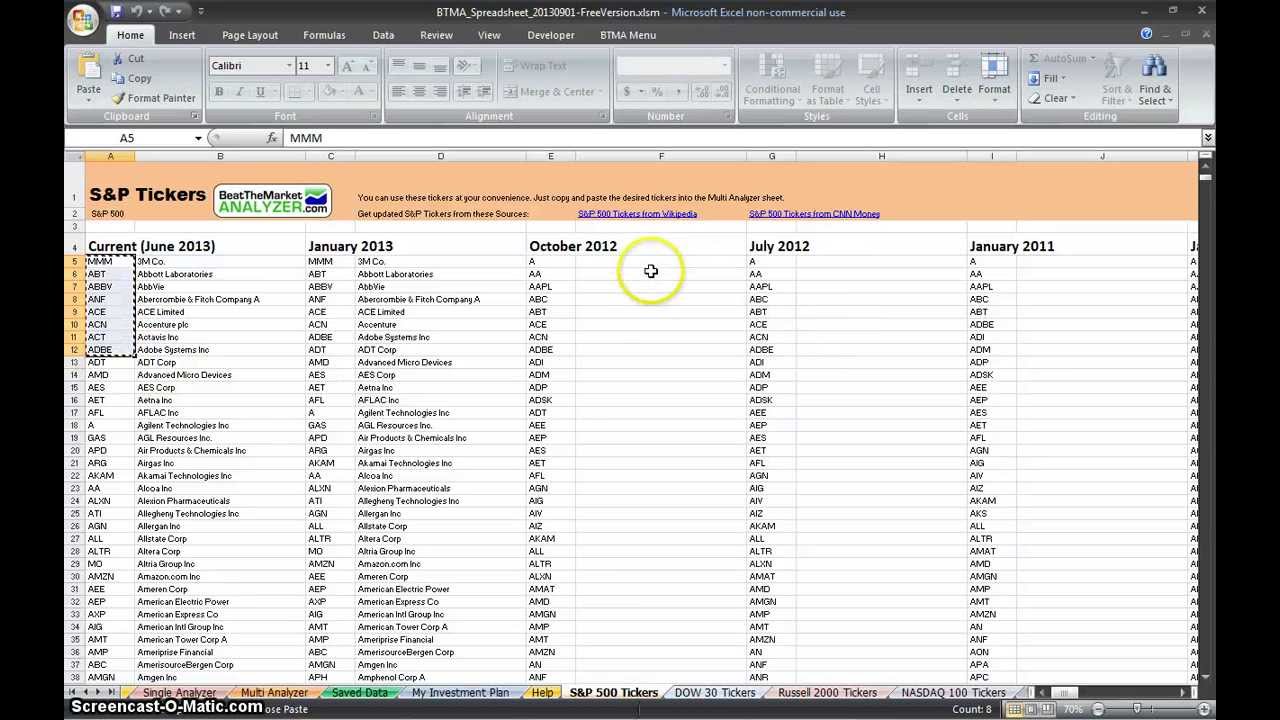The height and width of the screenshot is (720, 1280).
Task: Click in the formula bar showing MMM
Action: click(740, 138)
